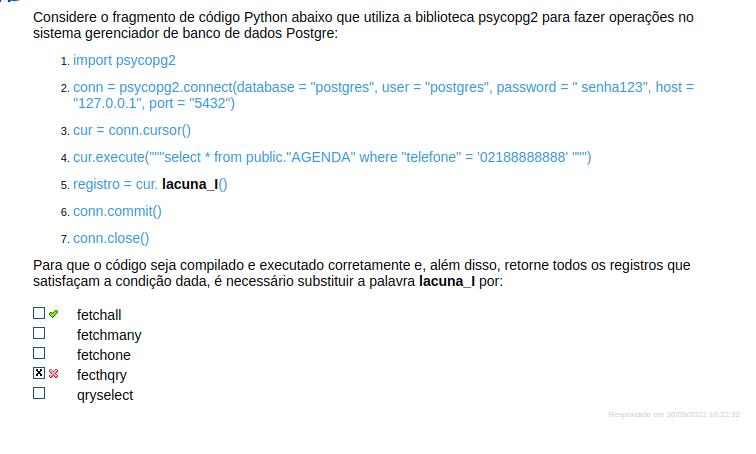Click the 'import psycopg2' code line
This screenshot has width=756, height=454.
(x=124, y=61)
